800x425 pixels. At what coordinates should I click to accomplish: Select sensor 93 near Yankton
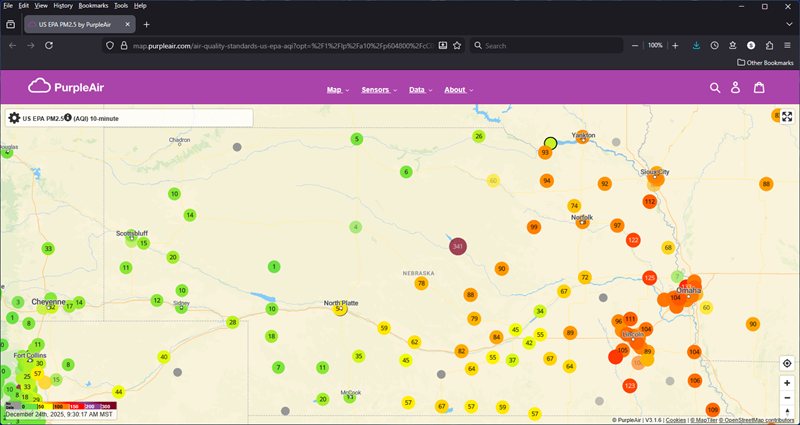tap(545, 153)
